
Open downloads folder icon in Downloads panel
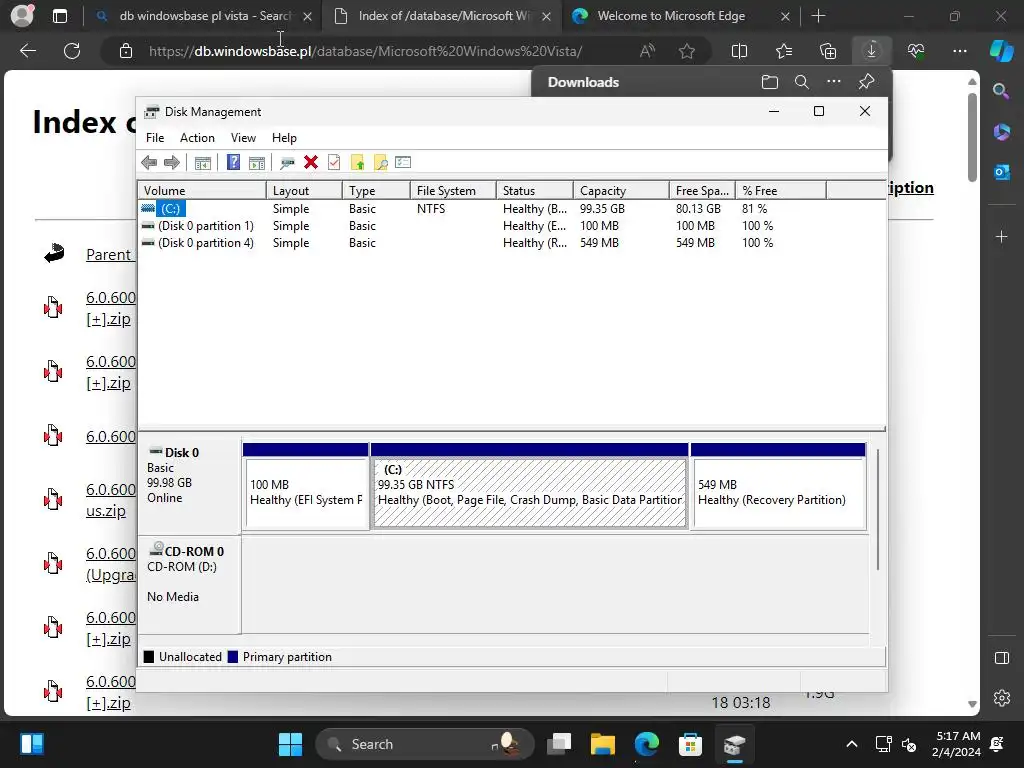coord(770,82)
